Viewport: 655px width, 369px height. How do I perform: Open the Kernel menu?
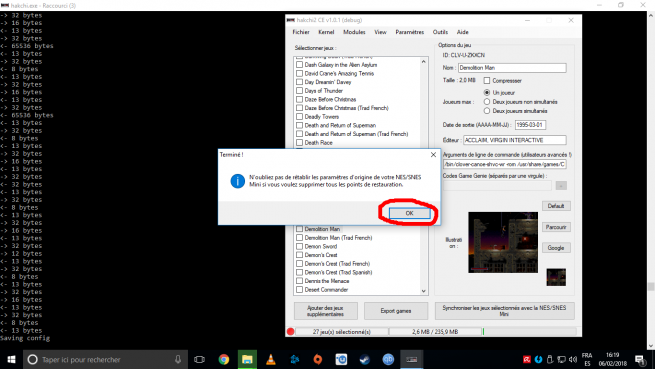[326, 32]
